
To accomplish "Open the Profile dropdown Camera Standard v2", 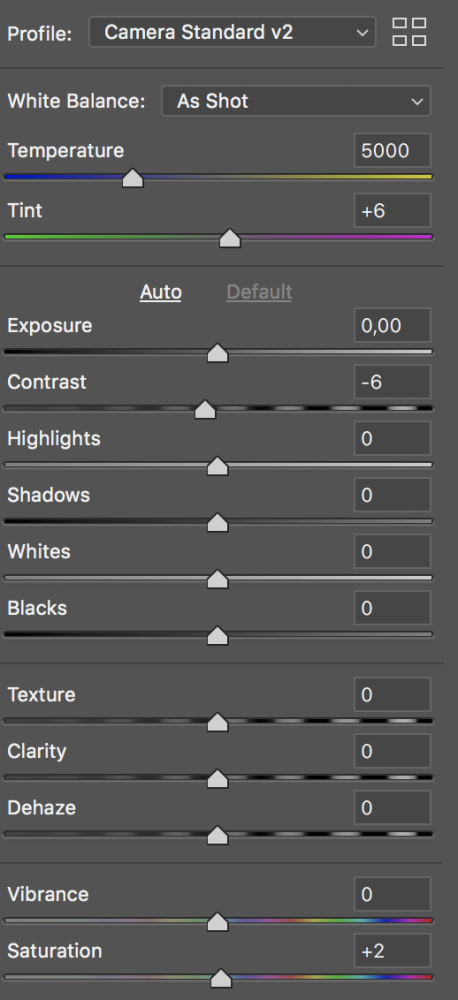I will tap(232, 32).
